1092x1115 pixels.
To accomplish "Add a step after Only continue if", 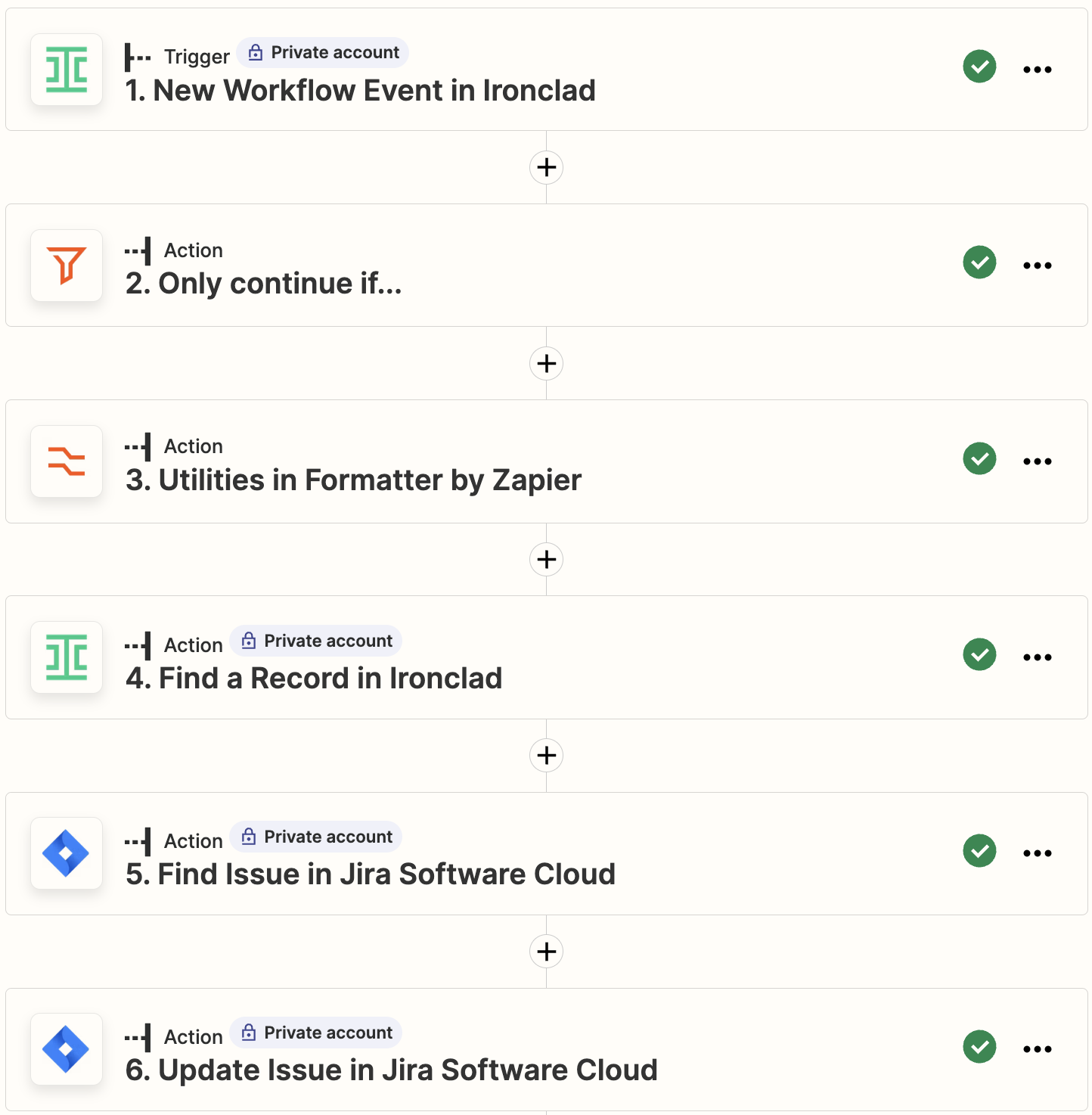I will [x=546, y=363].
